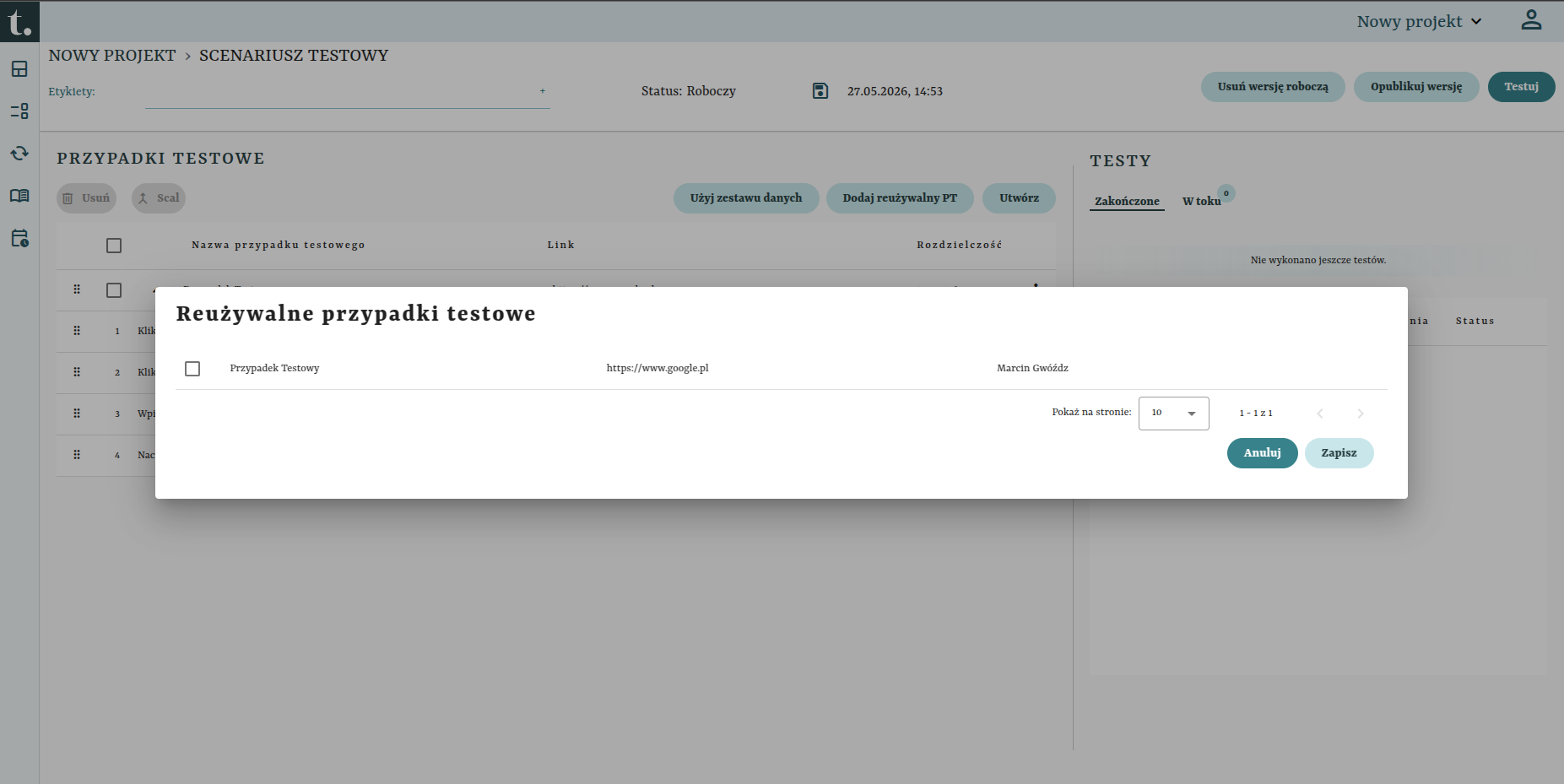Image resolution: width=1564 pixels, height=784 pixels.
Task: Switch to the Zakończone tab
Action: 1127,202
